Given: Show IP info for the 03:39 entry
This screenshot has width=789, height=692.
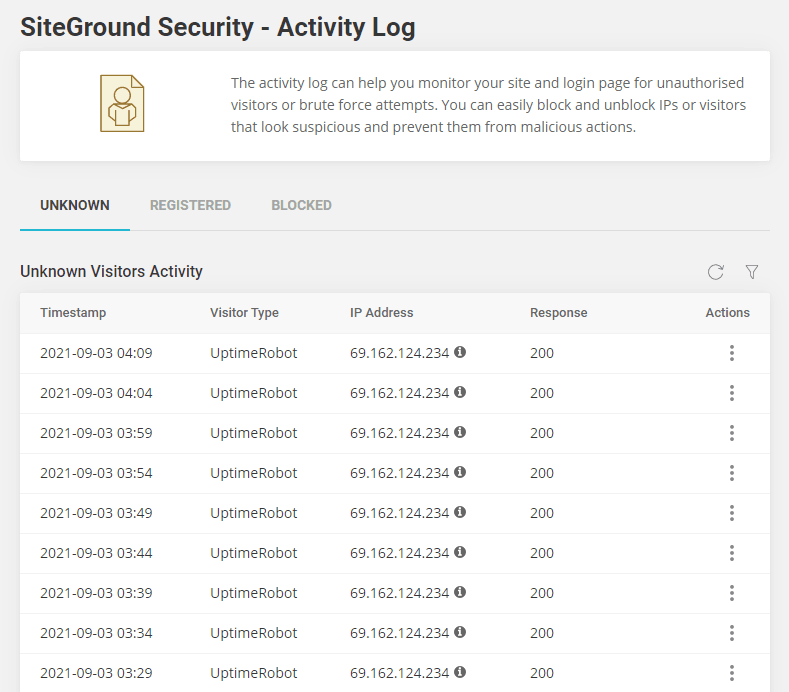Looking at the screenshot, I should [460, 592].
